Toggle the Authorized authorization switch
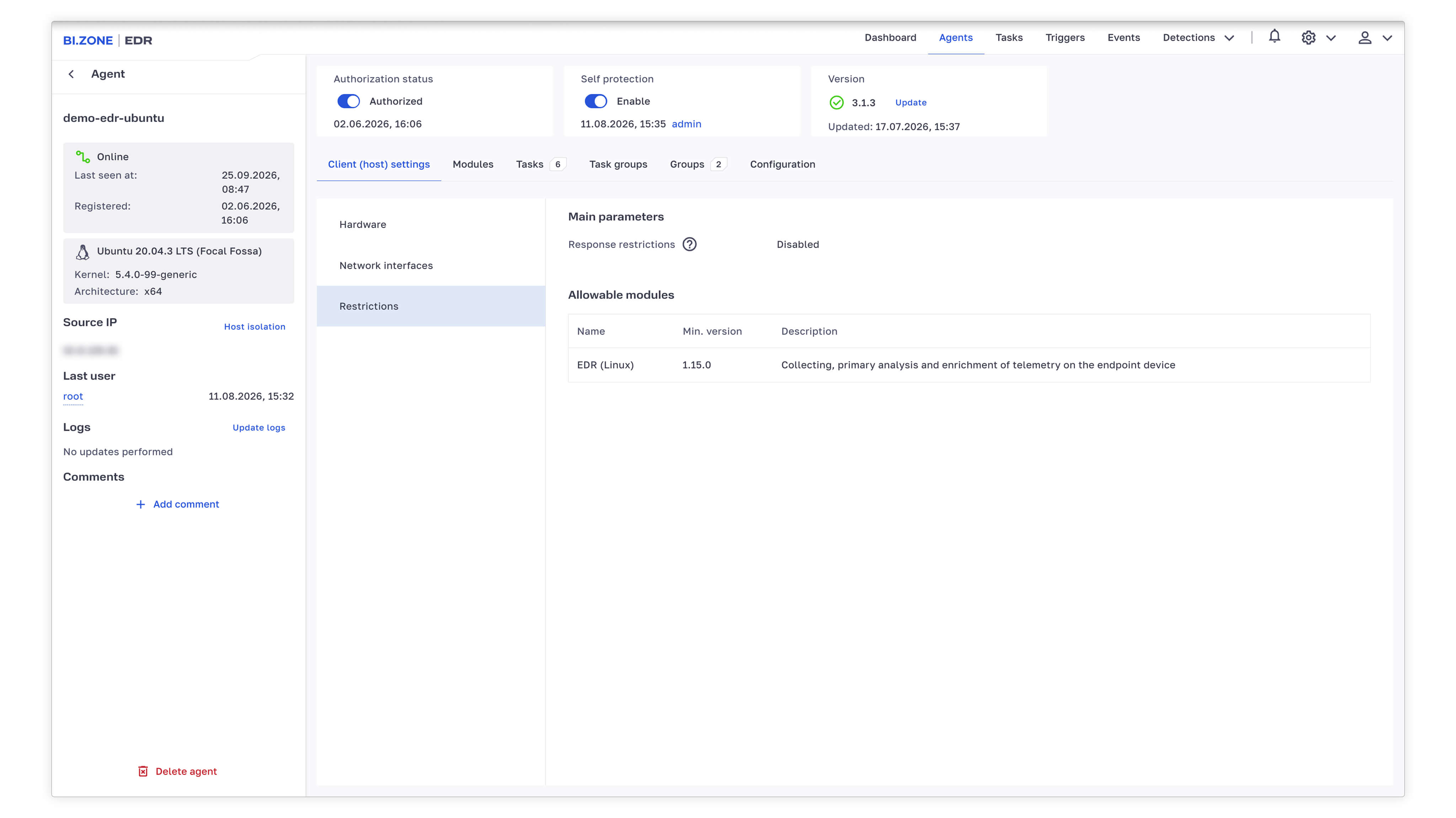This screenshot has width=1456, height=818. pyautogui.click(x=349, y=102)
